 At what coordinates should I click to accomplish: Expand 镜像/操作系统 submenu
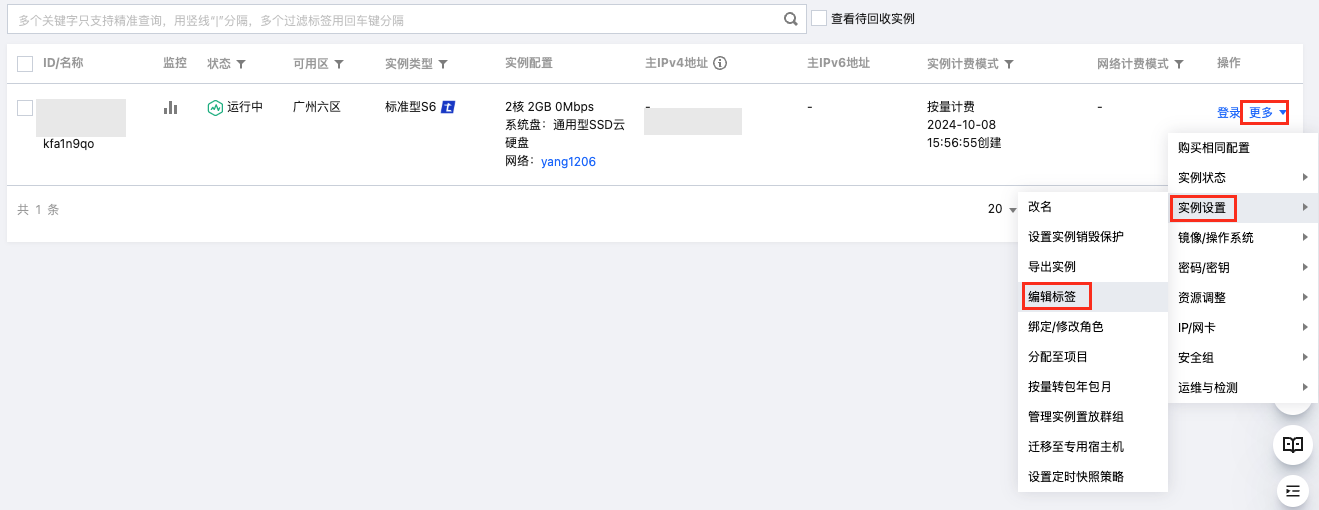pos(1243,237)
